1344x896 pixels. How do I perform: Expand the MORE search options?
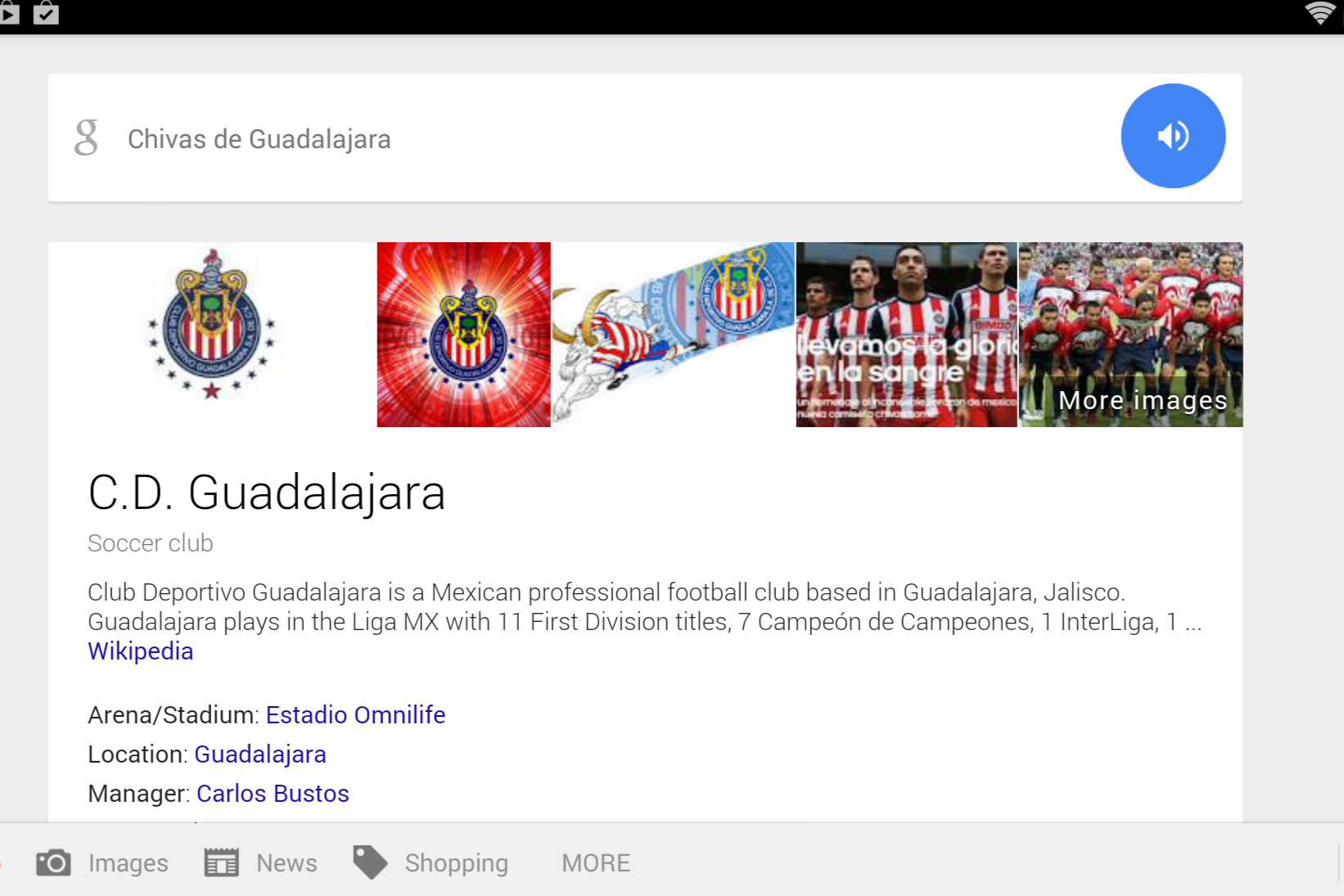(596, 863)
